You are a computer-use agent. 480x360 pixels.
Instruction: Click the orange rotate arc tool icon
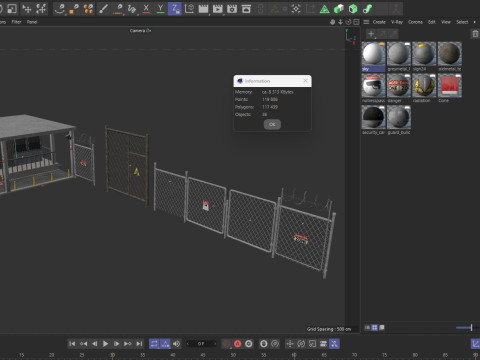60,9
